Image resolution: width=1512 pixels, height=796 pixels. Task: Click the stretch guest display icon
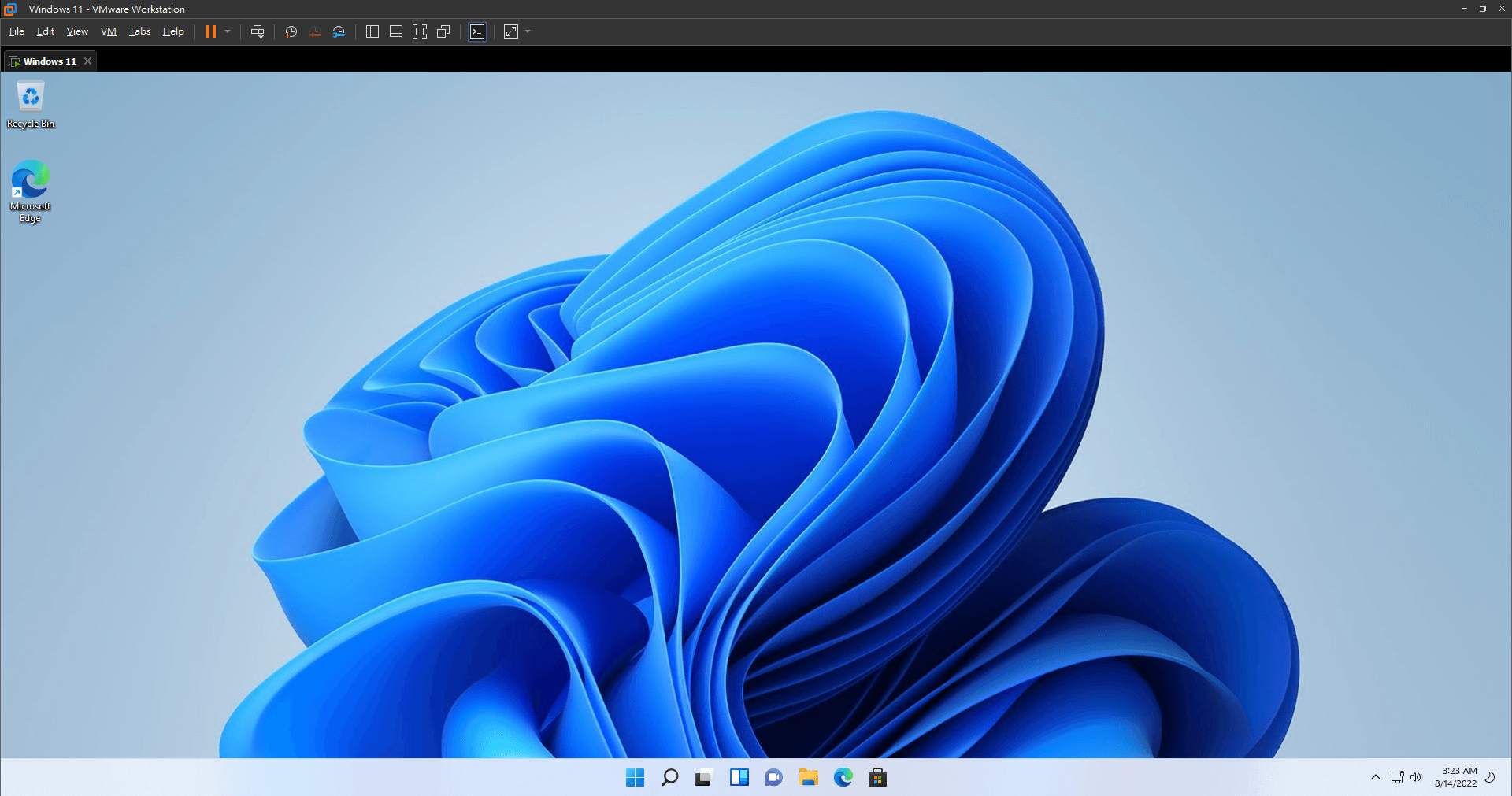click(511, 31)
